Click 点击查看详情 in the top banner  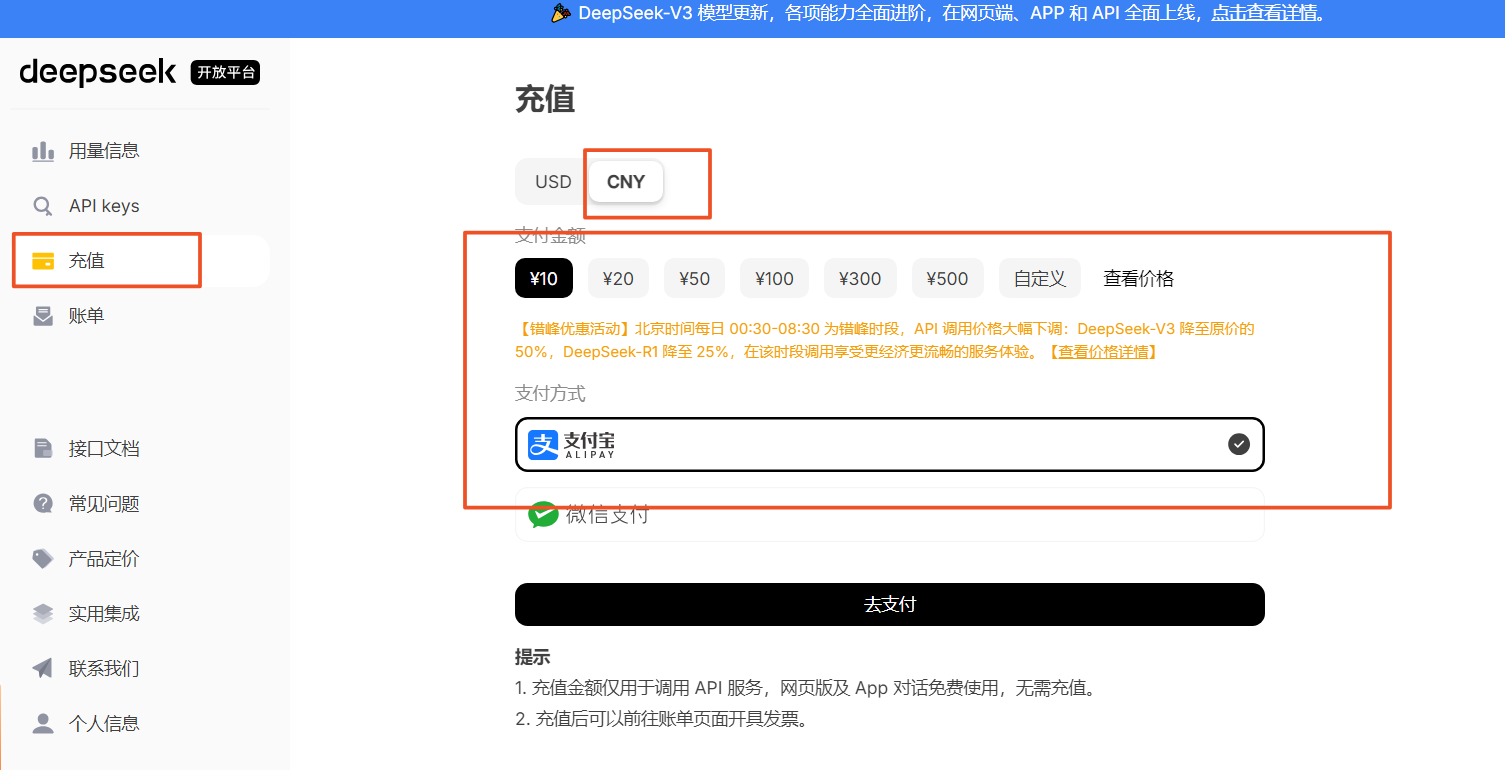(x=1264, y=13)
